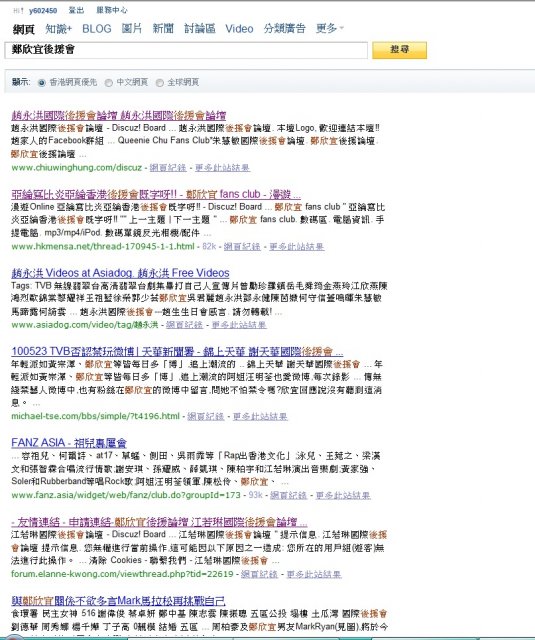The height and width of the screenshot is (640, 535).
Task: Focus the search box containing 鄭欣宜後援會
Action: (x=186, y=50)
